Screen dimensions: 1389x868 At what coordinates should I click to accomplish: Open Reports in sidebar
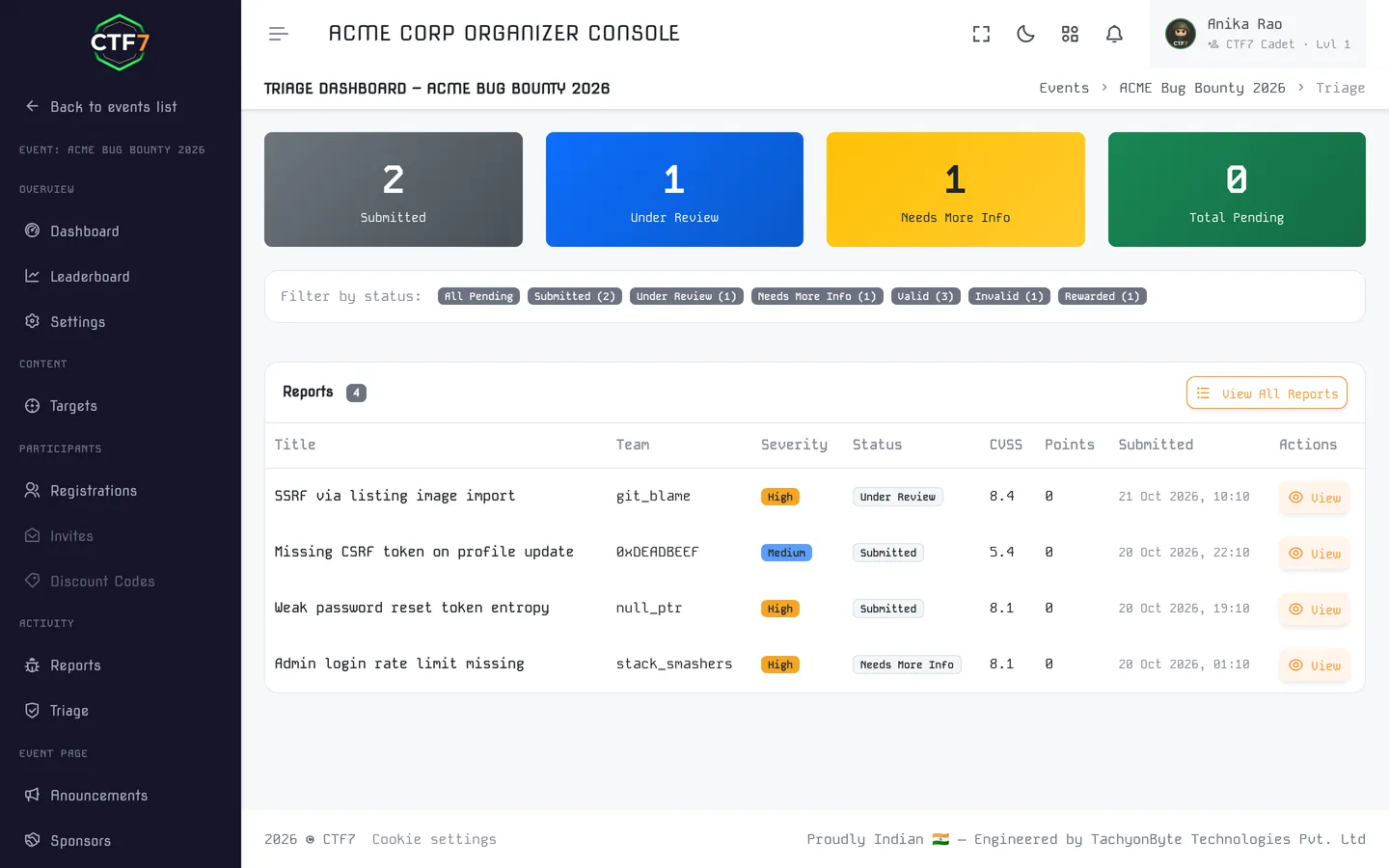(63, 665)
